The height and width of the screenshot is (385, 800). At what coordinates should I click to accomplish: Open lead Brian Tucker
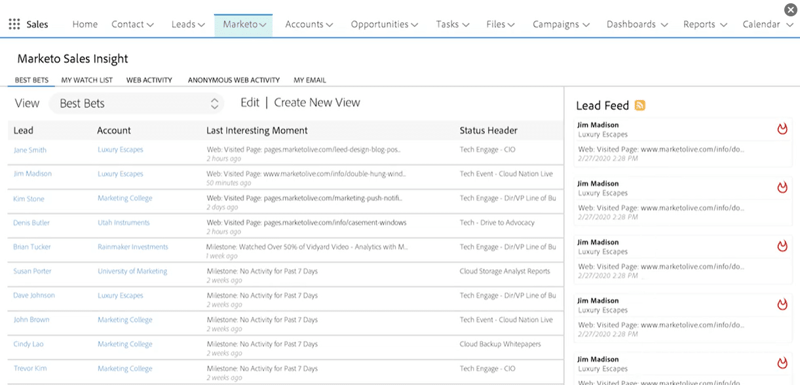point(32,247)
